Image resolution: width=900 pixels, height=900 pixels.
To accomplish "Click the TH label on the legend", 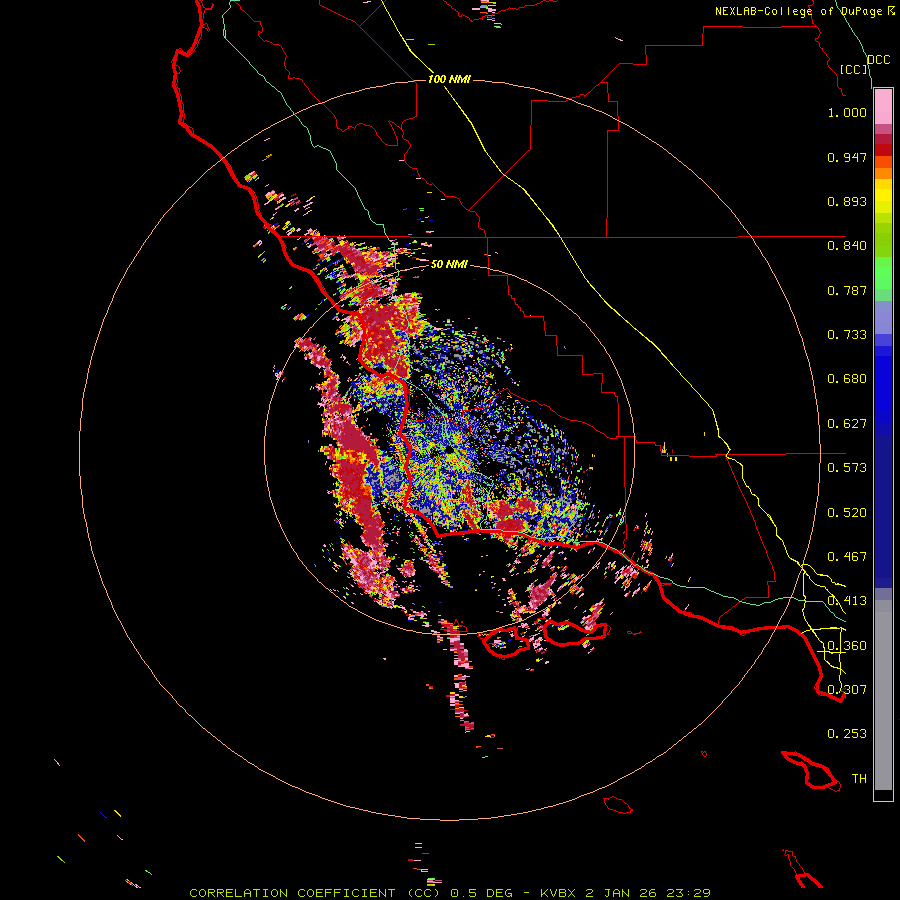I will pyautogui.click(x=859, y=779).
